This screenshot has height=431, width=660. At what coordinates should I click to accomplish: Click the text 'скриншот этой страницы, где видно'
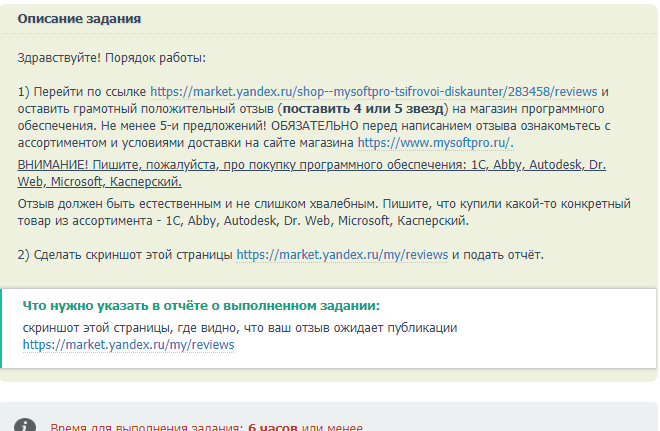point(131,327)
